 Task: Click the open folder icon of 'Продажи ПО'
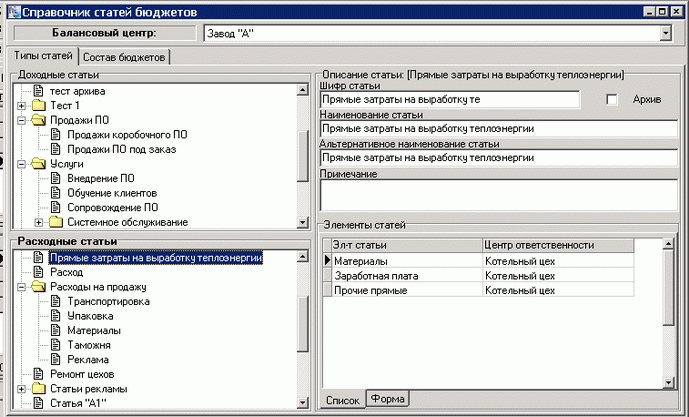(39, 120)
